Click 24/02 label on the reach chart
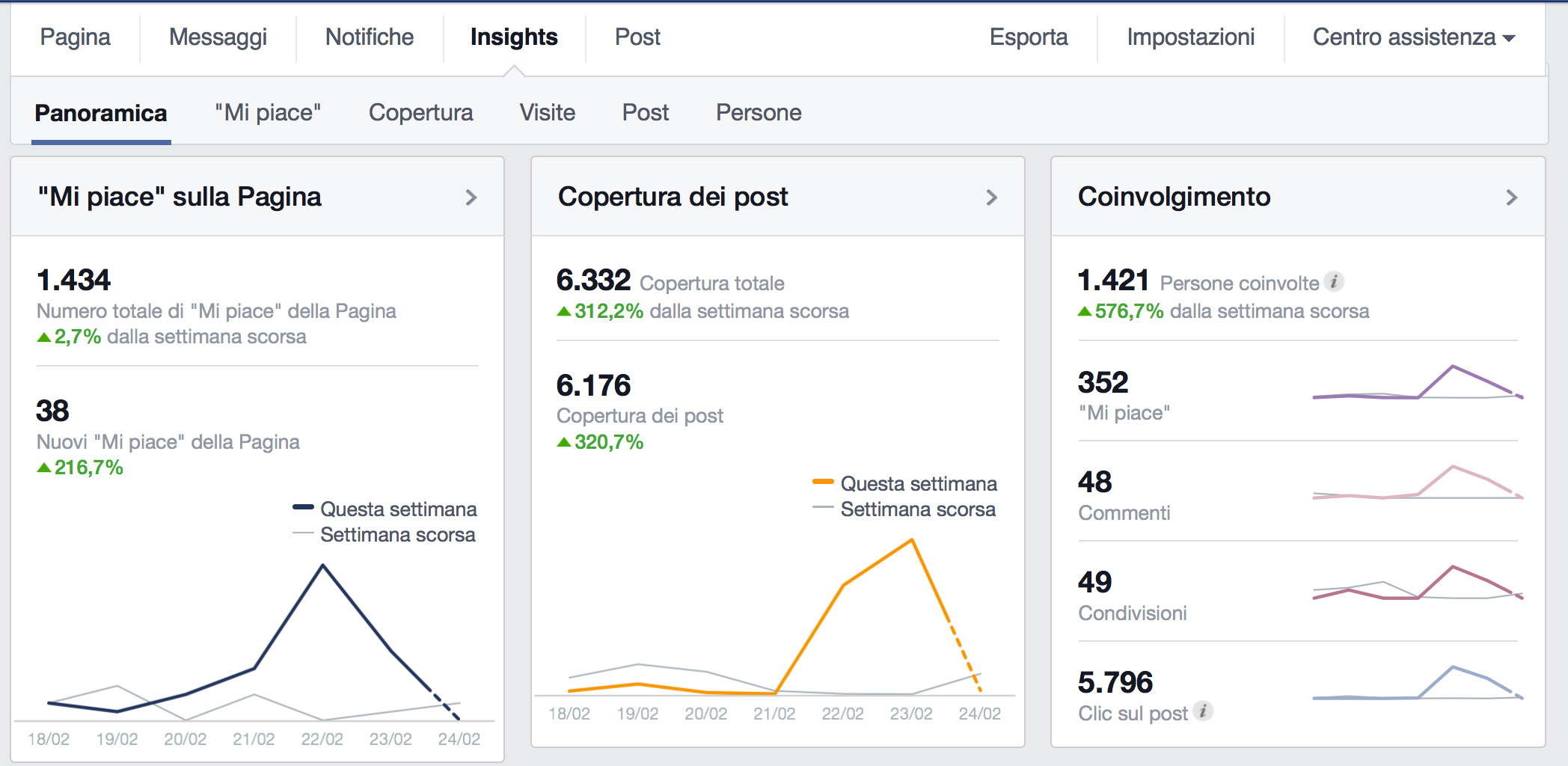Viewport: 1568px width, 766px height. (x=979, y=714)
